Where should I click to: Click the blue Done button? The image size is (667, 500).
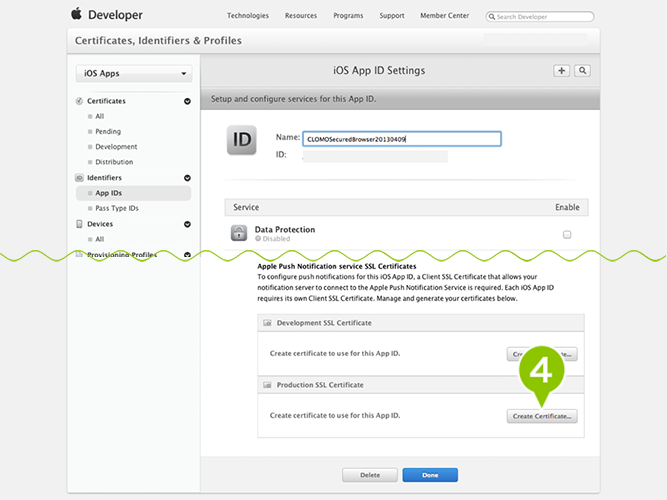point(430,475)
